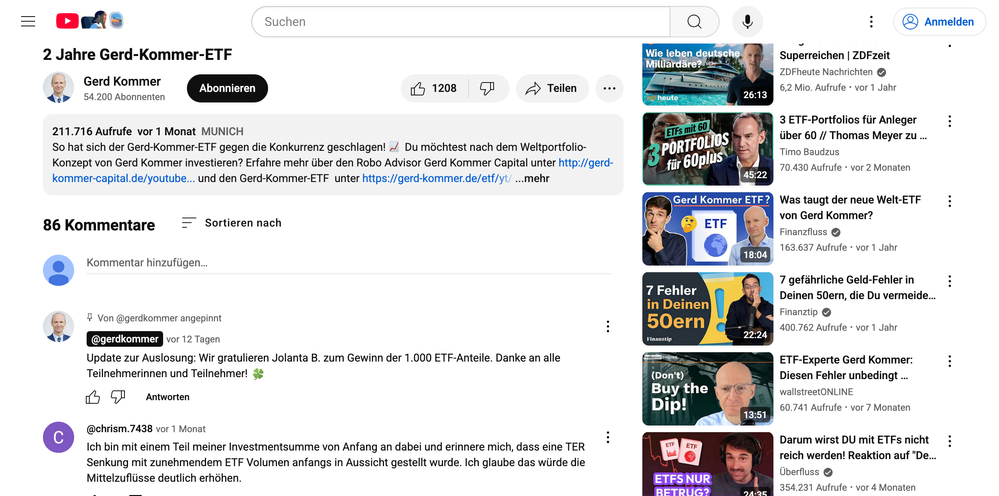Open options for Welt-ETF Finanzfluss video
This screenshot has width=999, height=496.
coord(949,201)
